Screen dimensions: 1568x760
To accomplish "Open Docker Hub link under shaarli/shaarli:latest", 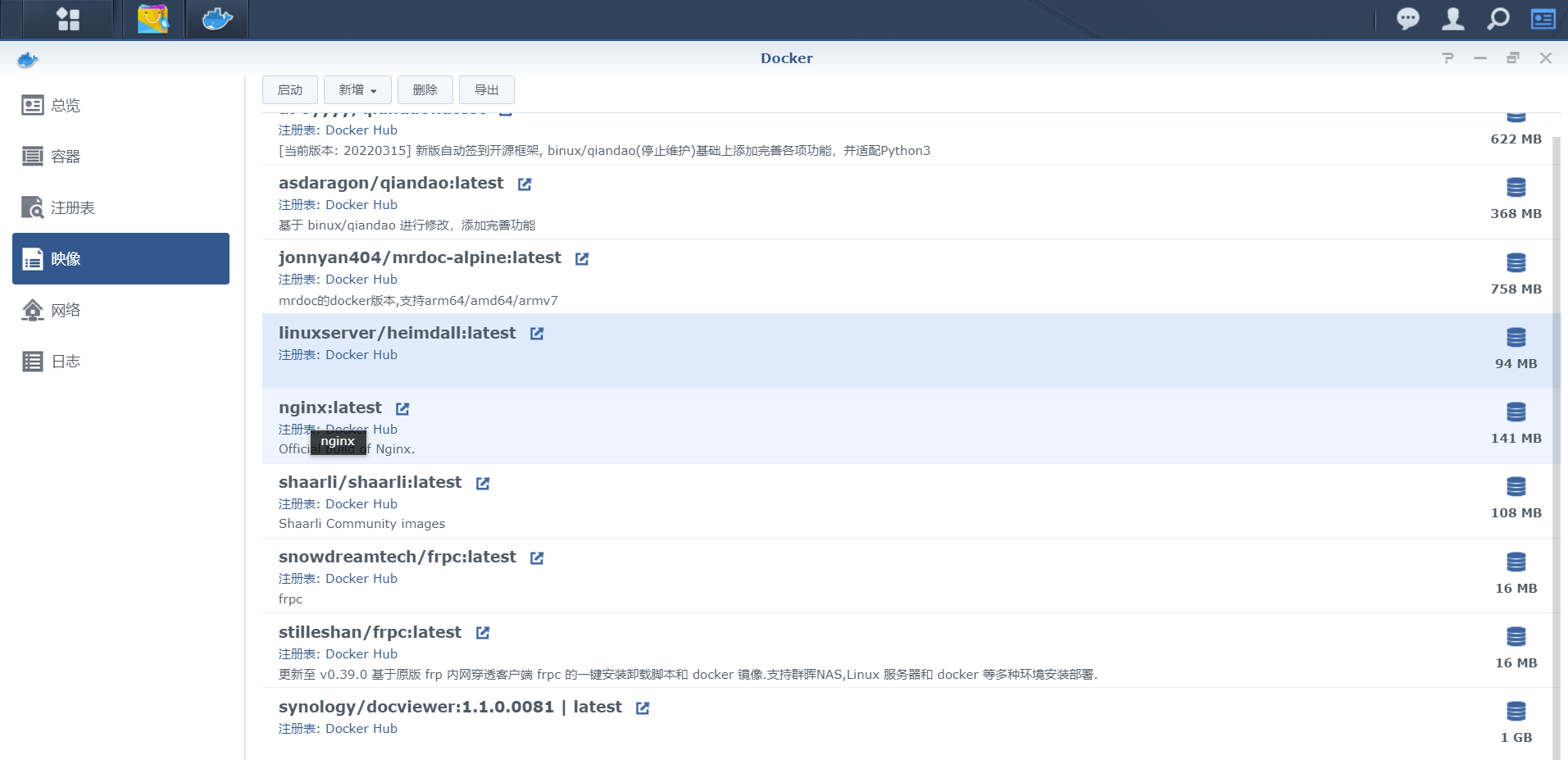I will click(361, 503).
